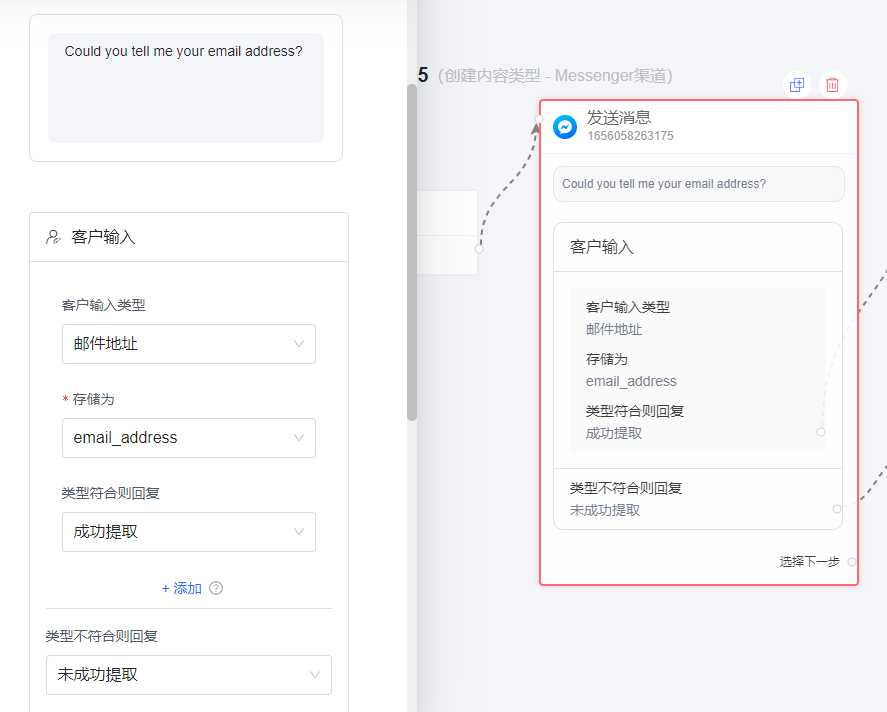This screenshot has height=712, width=887.
Task: Click 邮件地址 value in the node card
Action: (614, 329)
